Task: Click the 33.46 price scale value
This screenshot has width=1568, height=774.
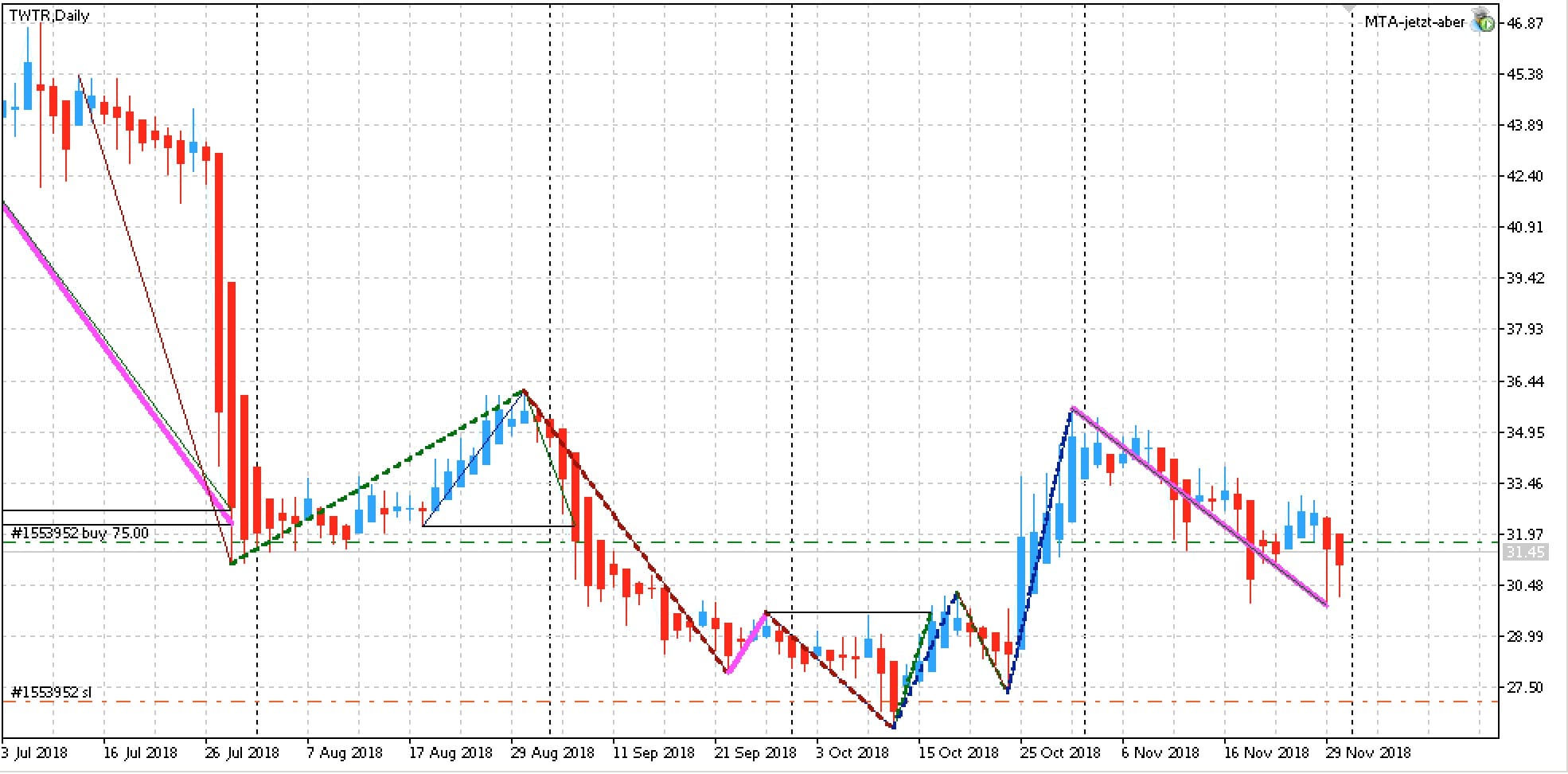Action: click(1525, 483)
